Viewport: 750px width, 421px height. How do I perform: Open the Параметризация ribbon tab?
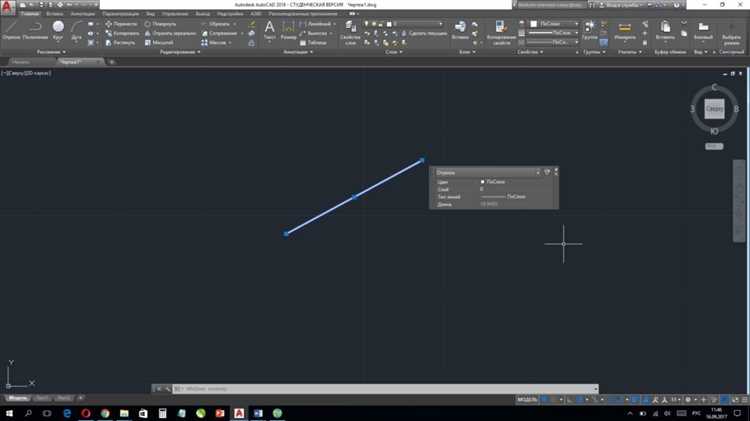[120, 14]
